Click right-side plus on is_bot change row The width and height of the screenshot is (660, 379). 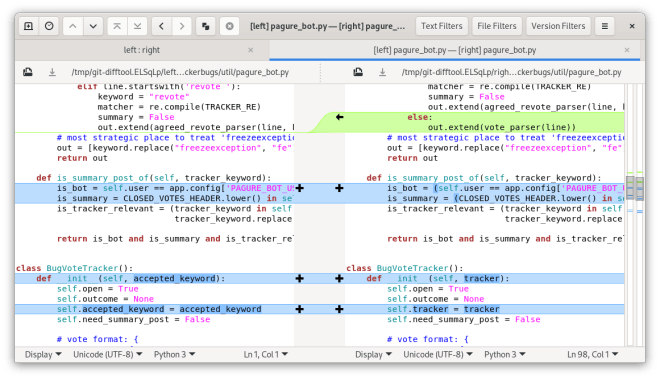[x=340, y=188]
